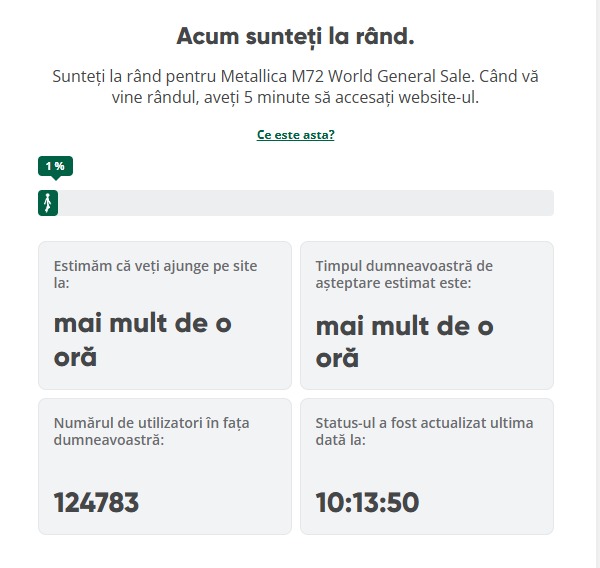
Task: Click "Estimăm că veți ajunge pe site la:" label
Action: pyautogui.click(x=156, y=275)
